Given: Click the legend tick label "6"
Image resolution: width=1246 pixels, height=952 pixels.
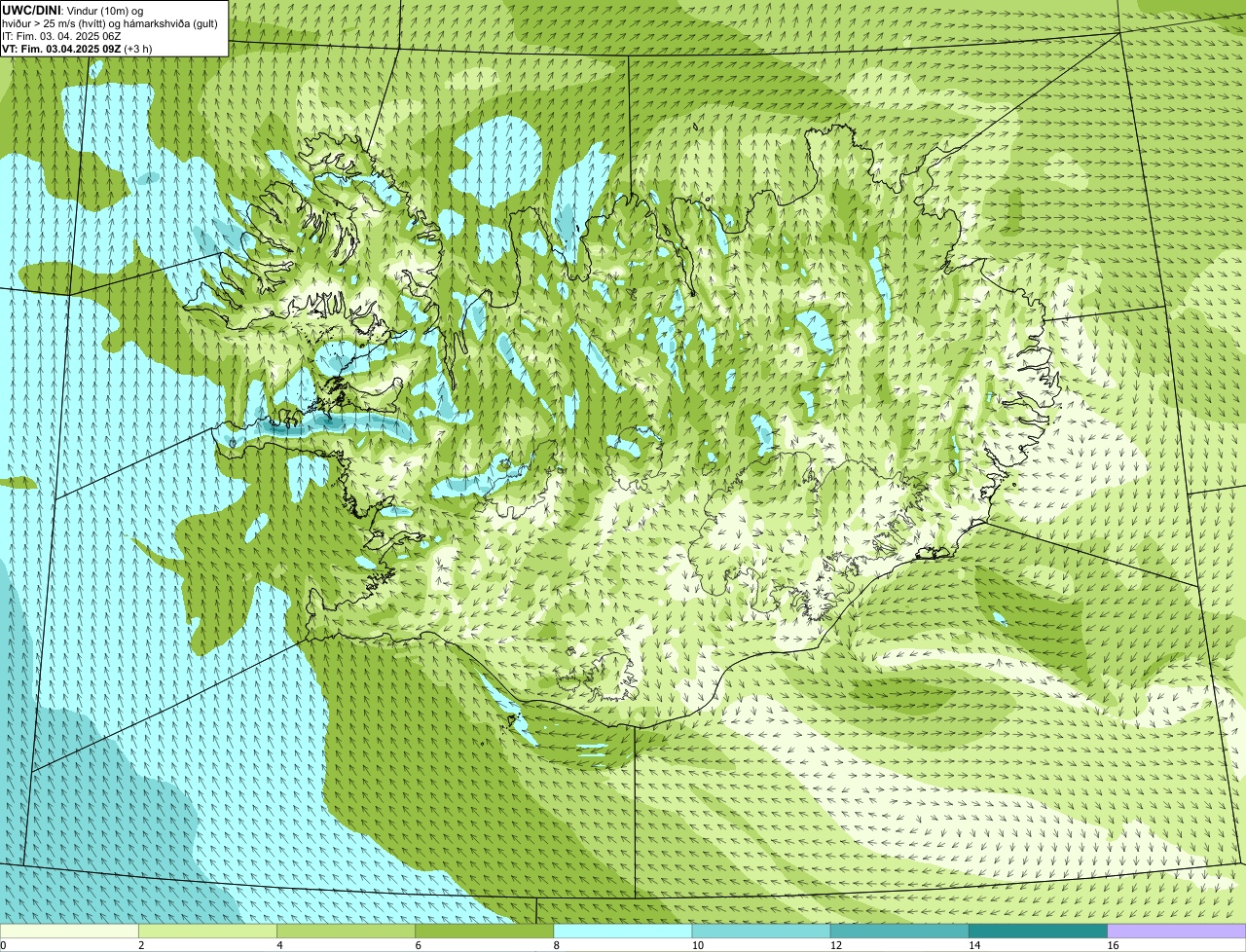Looking at the screenshot, I should coord(419,945).
